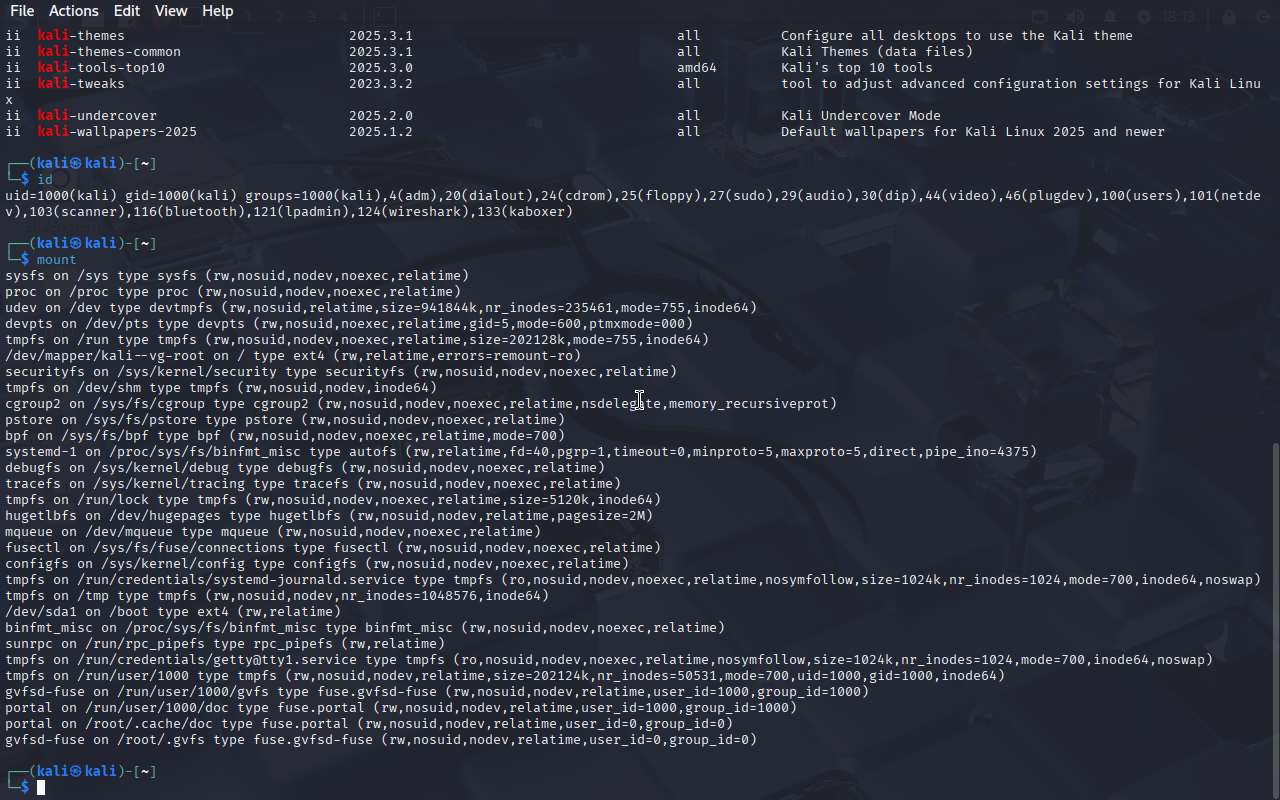Click 'Kali Undercover Mode' description
1280x800 pixels.
[861, 116]
